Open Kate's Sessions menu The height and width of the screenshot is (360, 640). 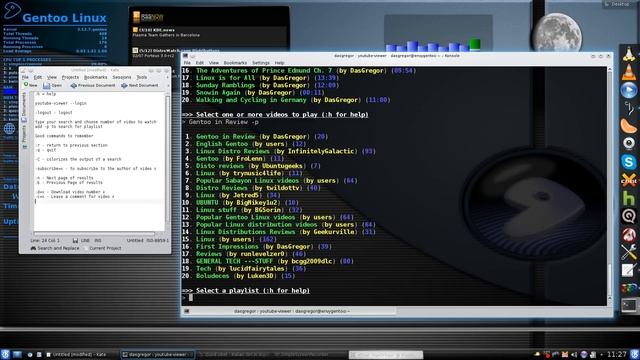(x=122, y=77)
